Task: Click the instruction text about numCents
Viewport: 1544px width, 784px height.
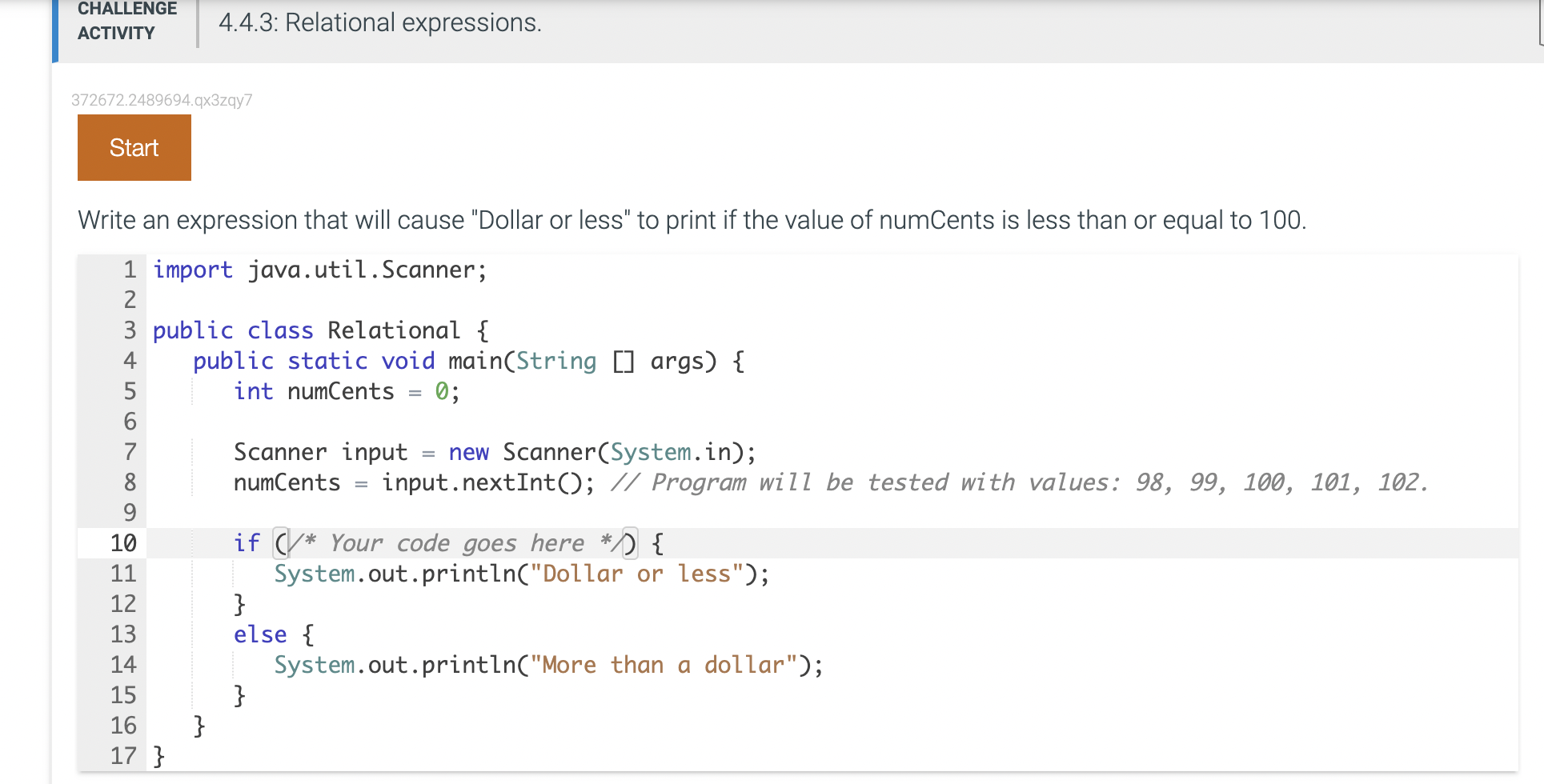Action: pos(692,220)
